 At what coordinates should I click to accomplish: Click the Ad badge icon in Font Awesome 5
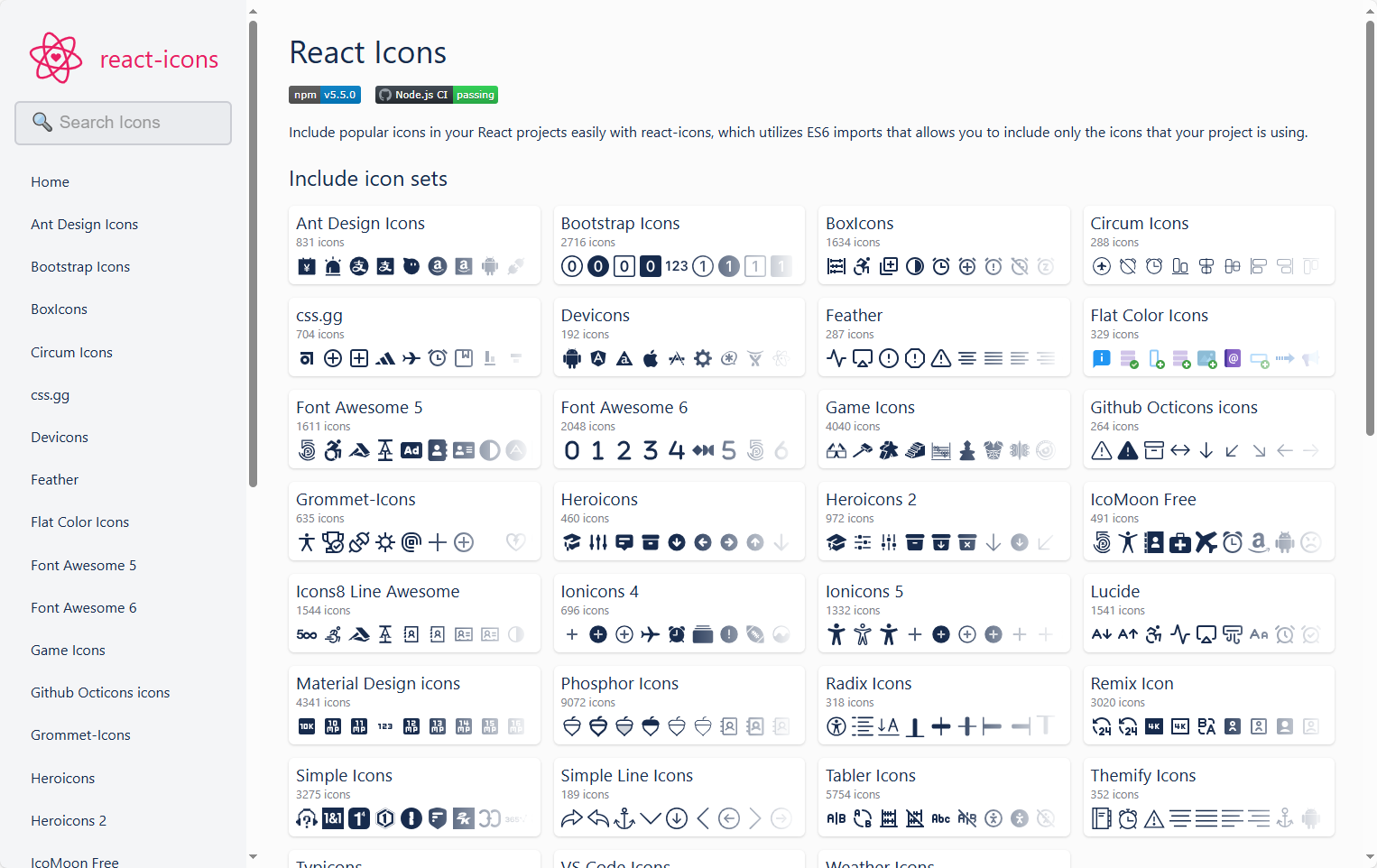411,450
